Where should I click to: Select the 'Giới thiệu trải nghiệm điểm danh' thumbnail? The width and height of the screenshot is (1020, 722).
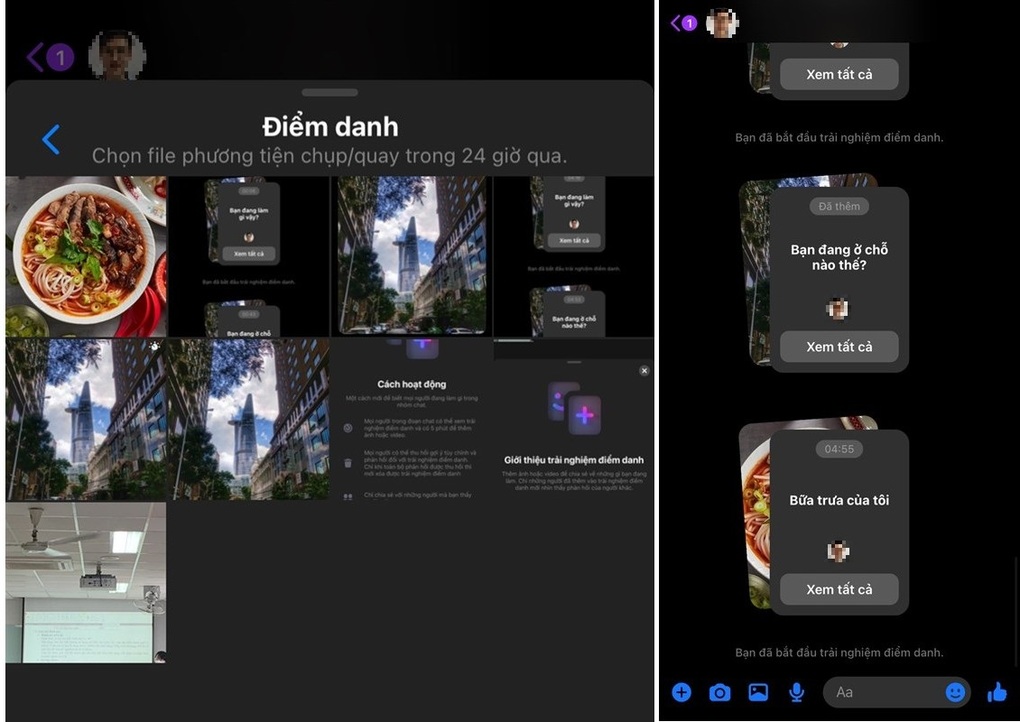tap(574, 419)
